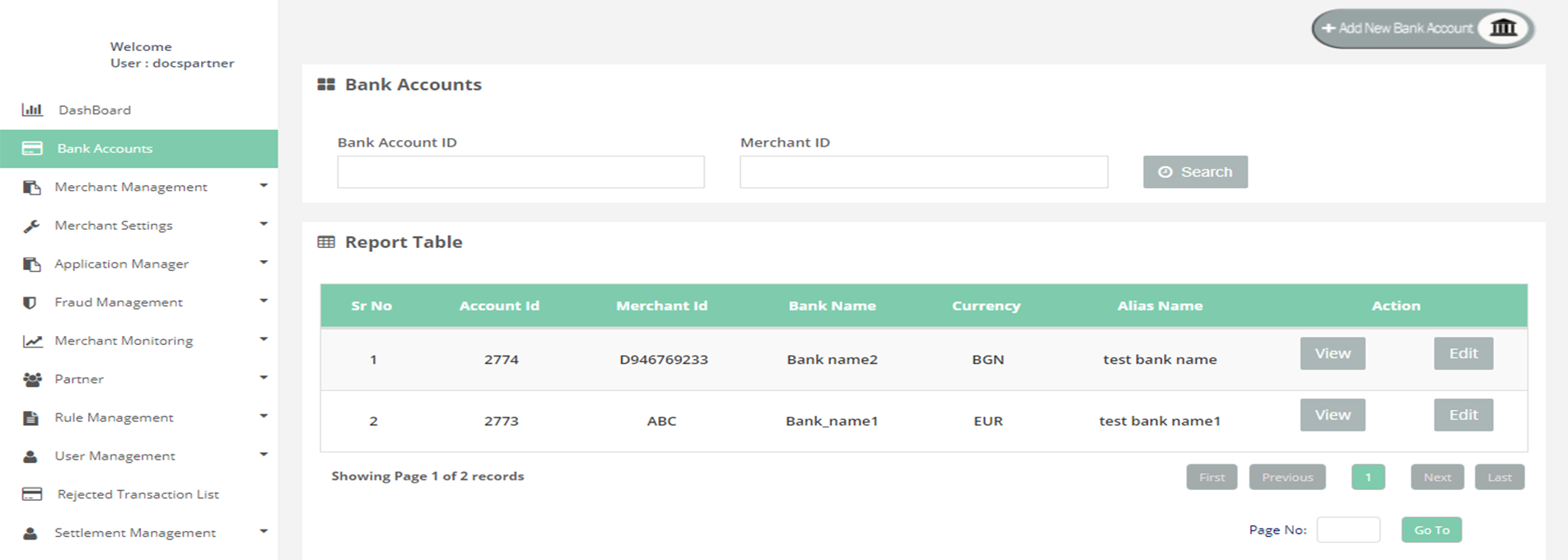The width and height of the screenshot is (1568, 560).
Task: Open the Rejected Transaction List menu item
Action: pyautogui.click(x=138, y=494)
